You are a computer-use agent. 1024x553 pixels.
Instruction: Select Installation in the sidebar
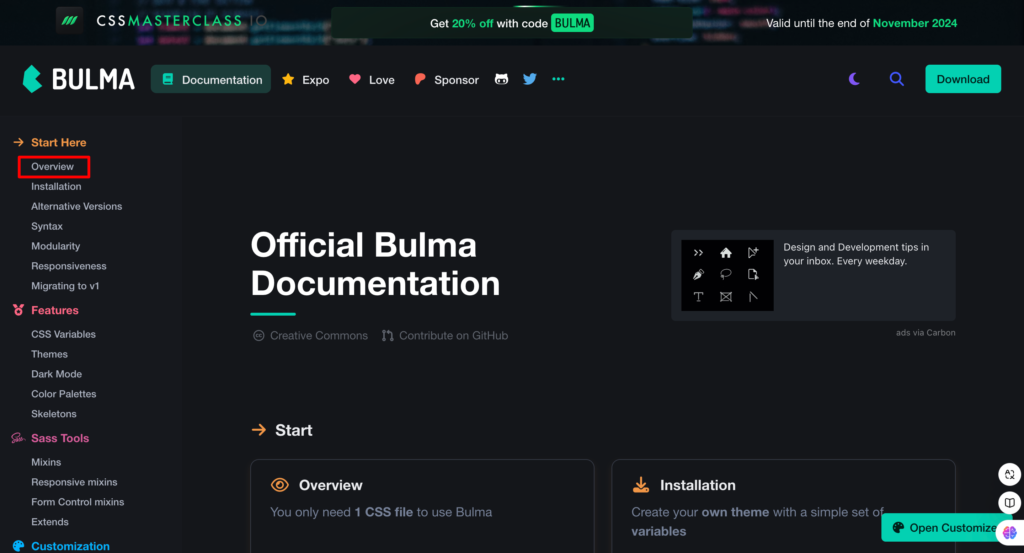point(56,186)
